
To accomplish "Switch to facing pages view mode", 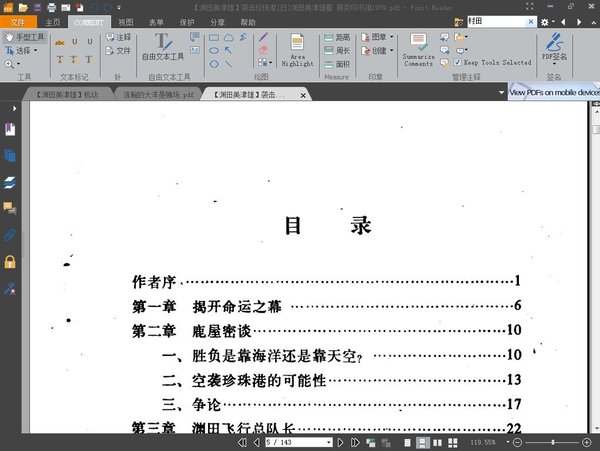I will (437, 443).
